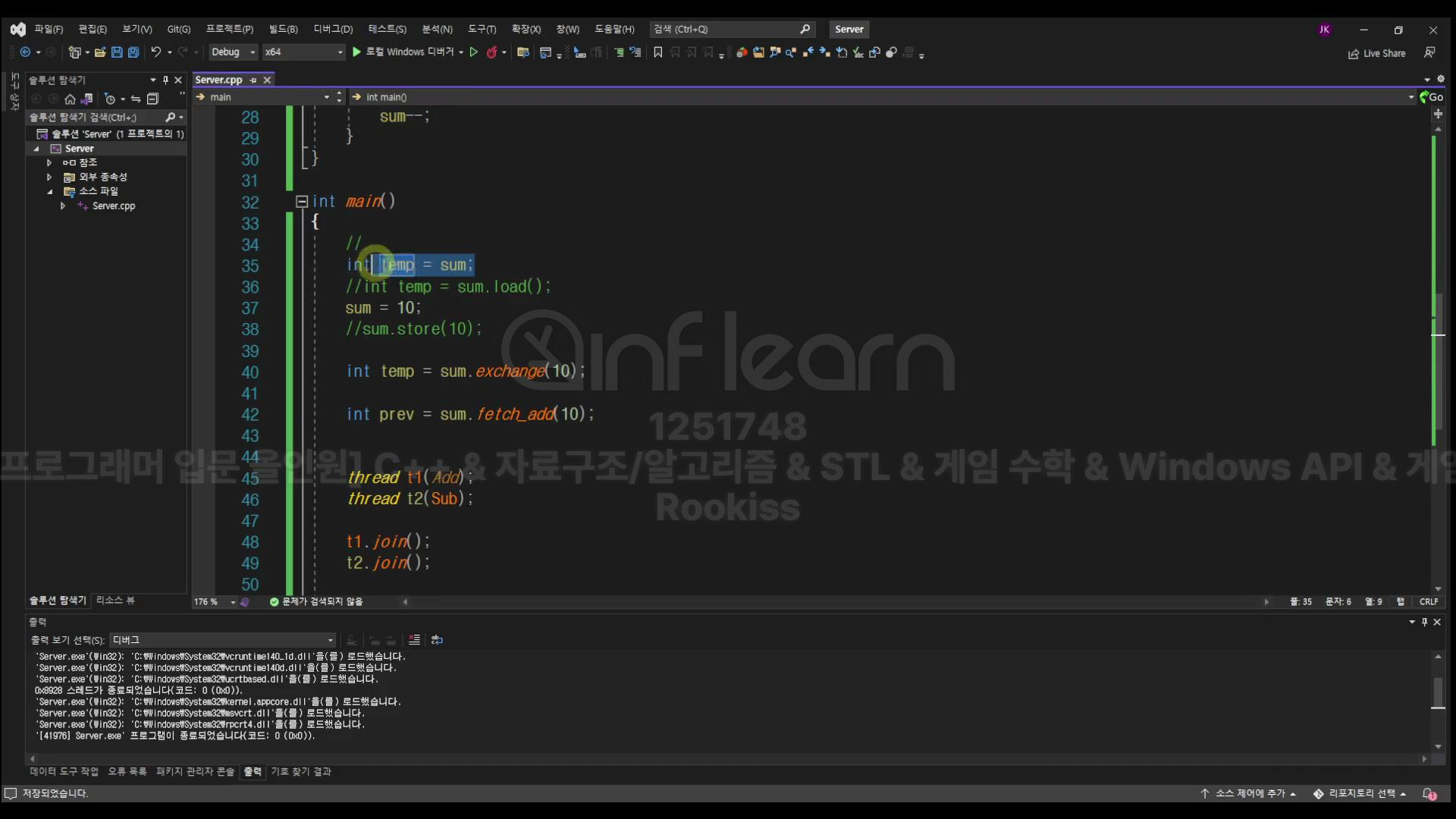Click the Hot Reload flame icon
Viewport: 1456px width, 819px height.
coord(491,52)
